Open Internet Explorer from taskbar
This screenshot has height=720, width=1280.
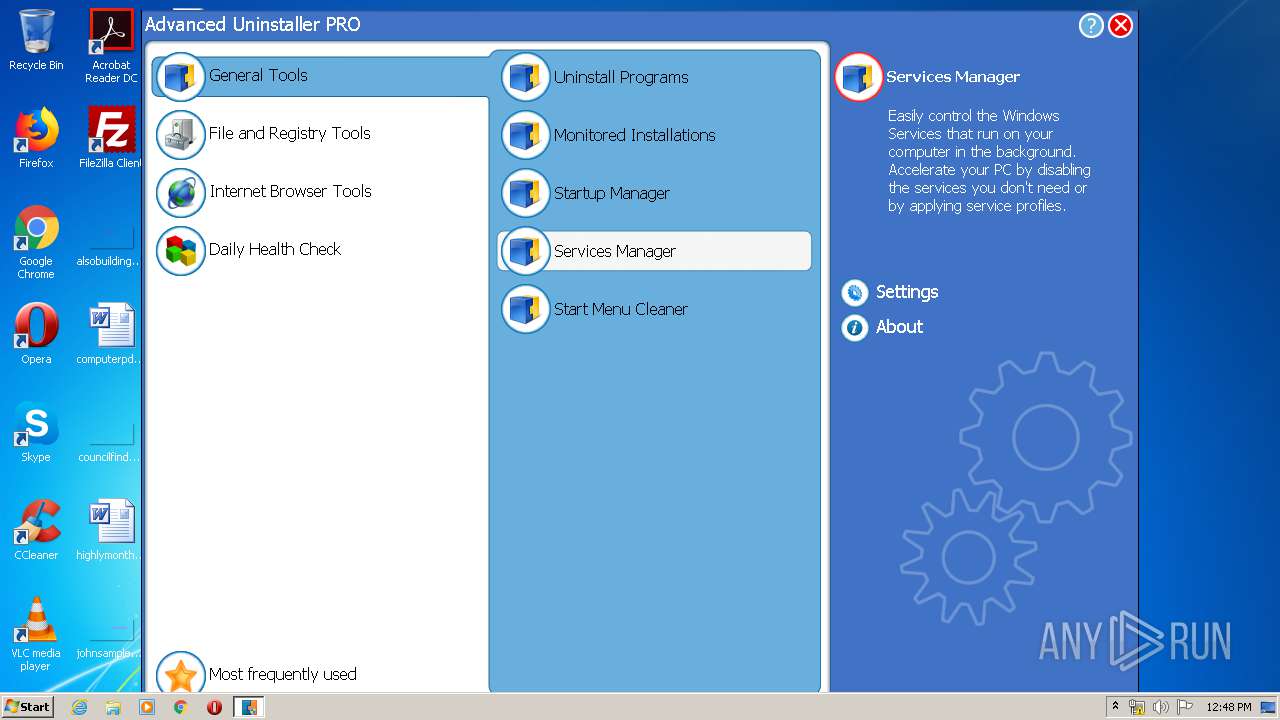pos(80,707)
